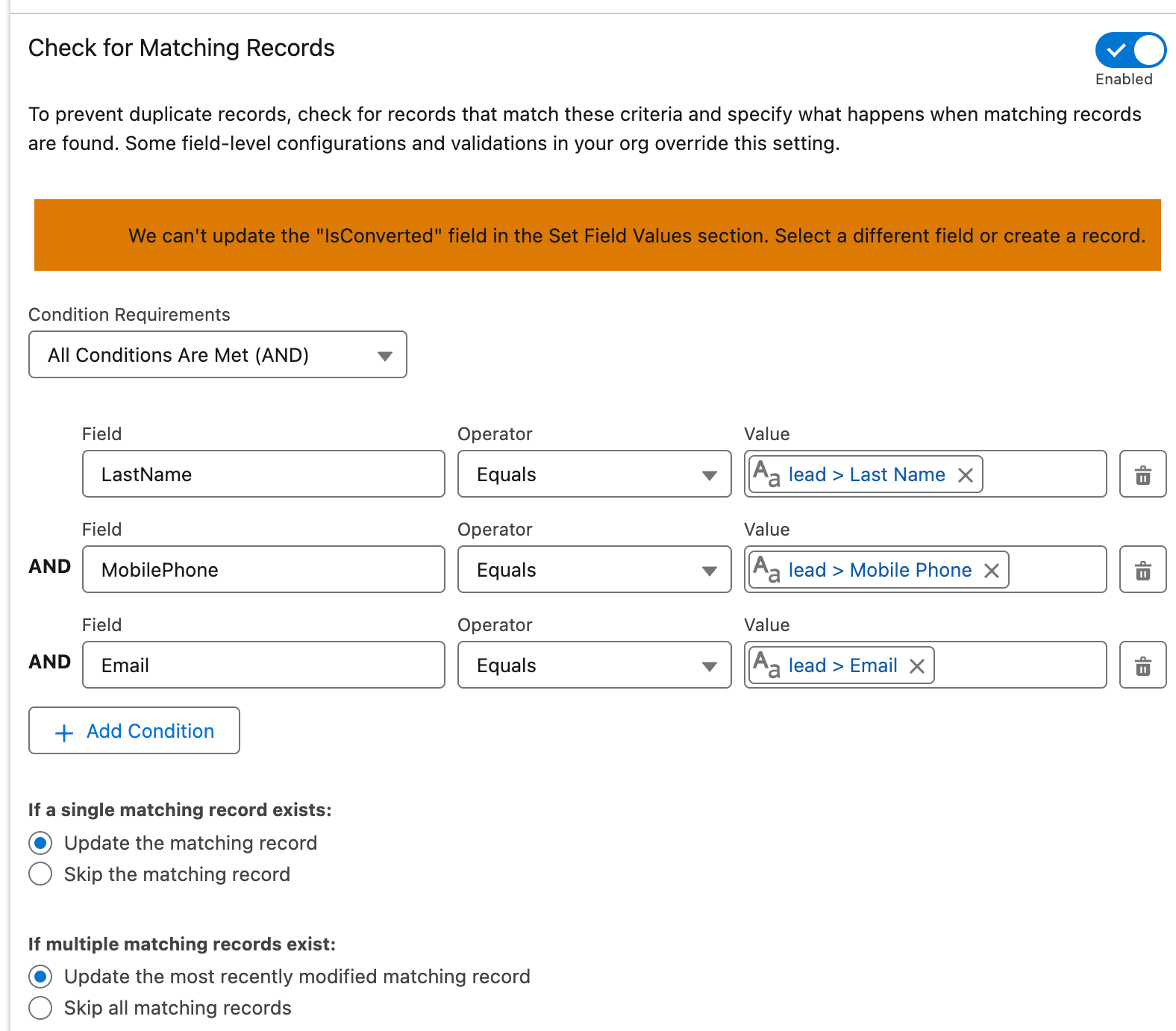Image resolution: width=1176 pixels, height=1031 pixels.
Task: Select Skip the matching record option
Action: pos(40,874)
